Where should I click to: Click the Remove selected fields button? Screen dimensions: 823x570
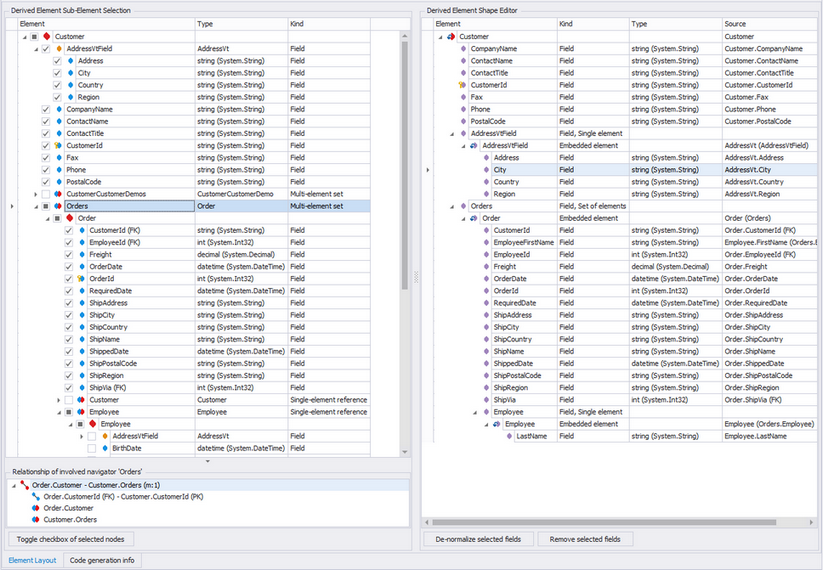(585, 539)
